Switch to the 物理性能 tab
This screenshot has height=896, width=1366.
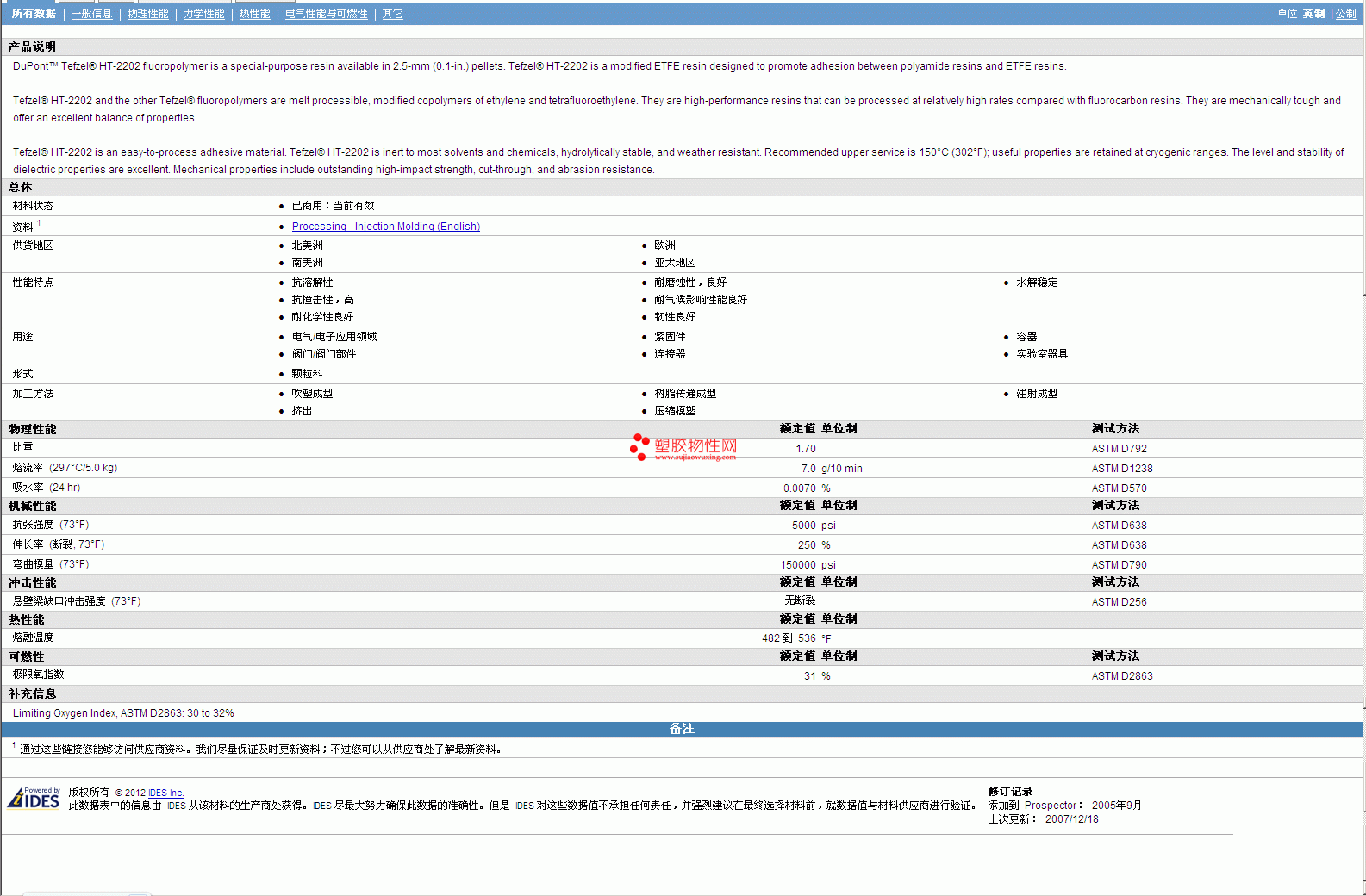pyautogui.click(x=147, y=14)
